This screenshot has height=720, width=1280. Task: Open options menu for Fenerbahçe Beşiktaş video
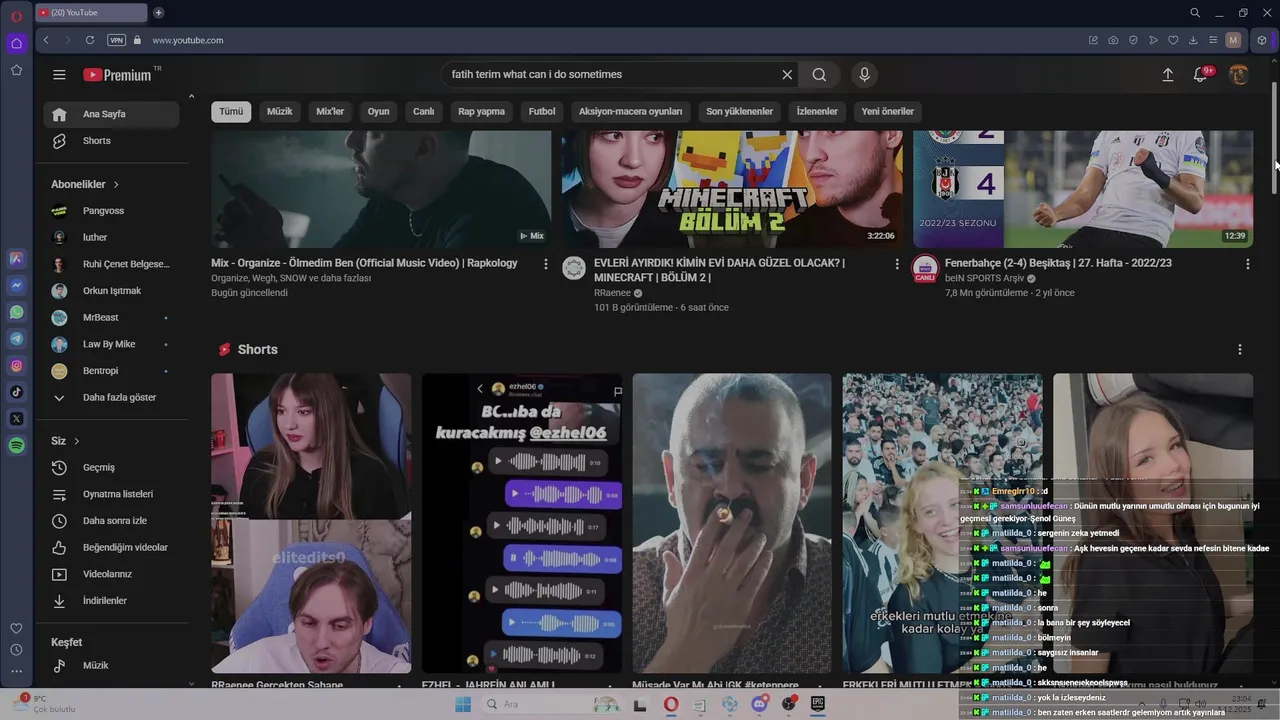pyautogui.click(x=1247, y=264)
